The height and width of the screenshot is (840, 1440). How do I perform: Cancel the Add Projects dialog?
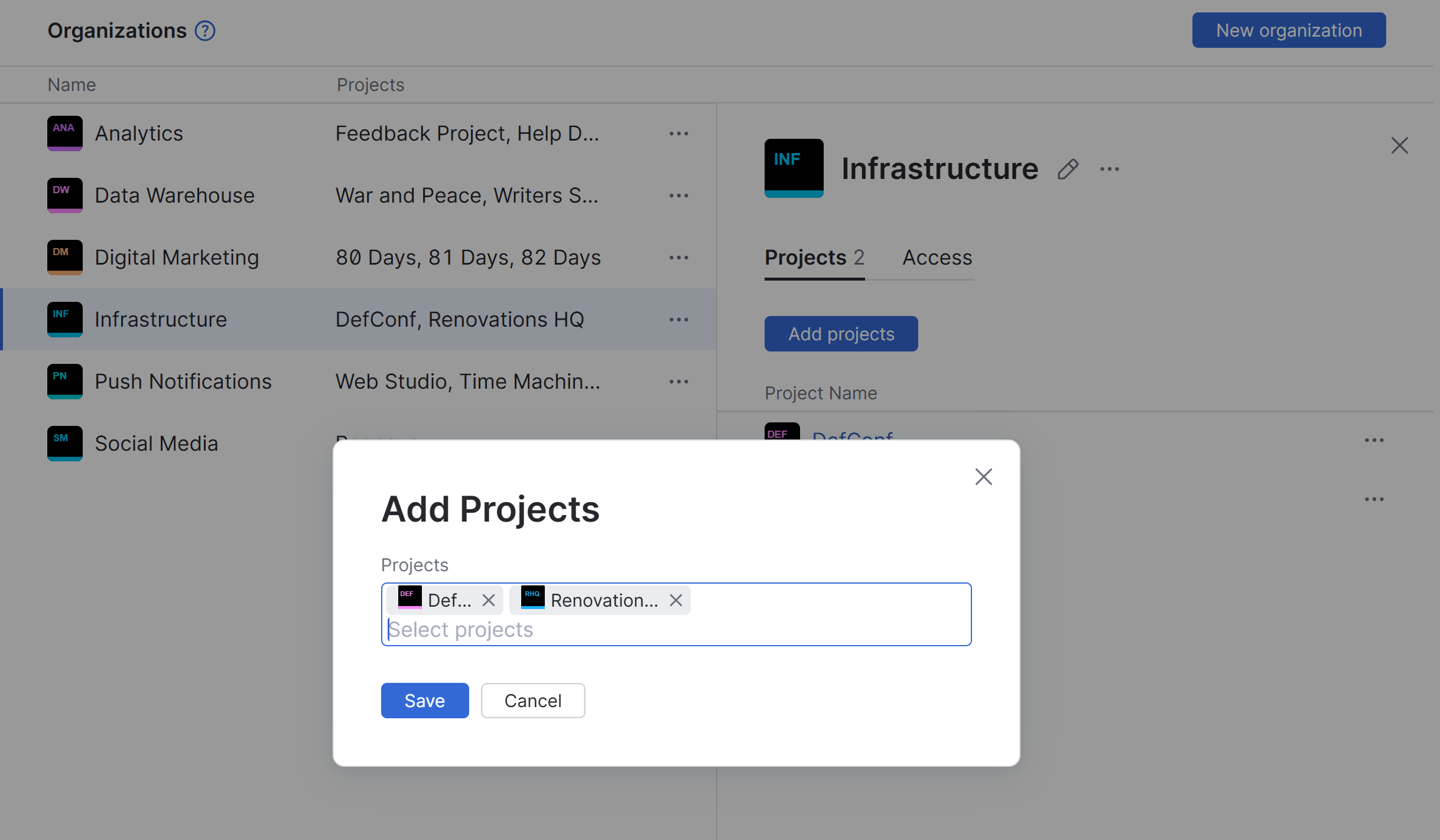pyautogui.click(x=532, y=701)
